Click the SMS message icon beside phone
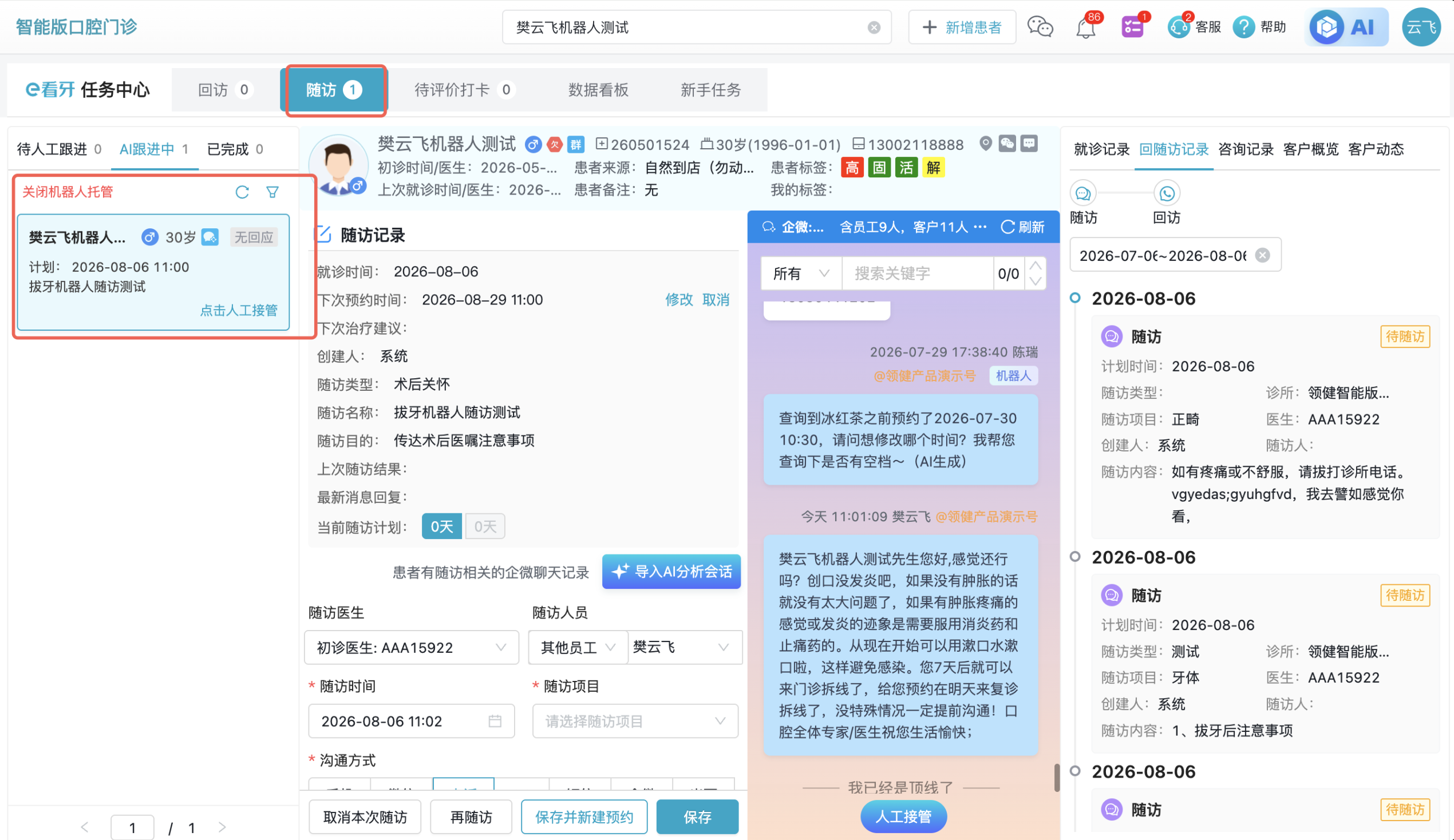1454x840 pixels. click(x=1029, y=144)
